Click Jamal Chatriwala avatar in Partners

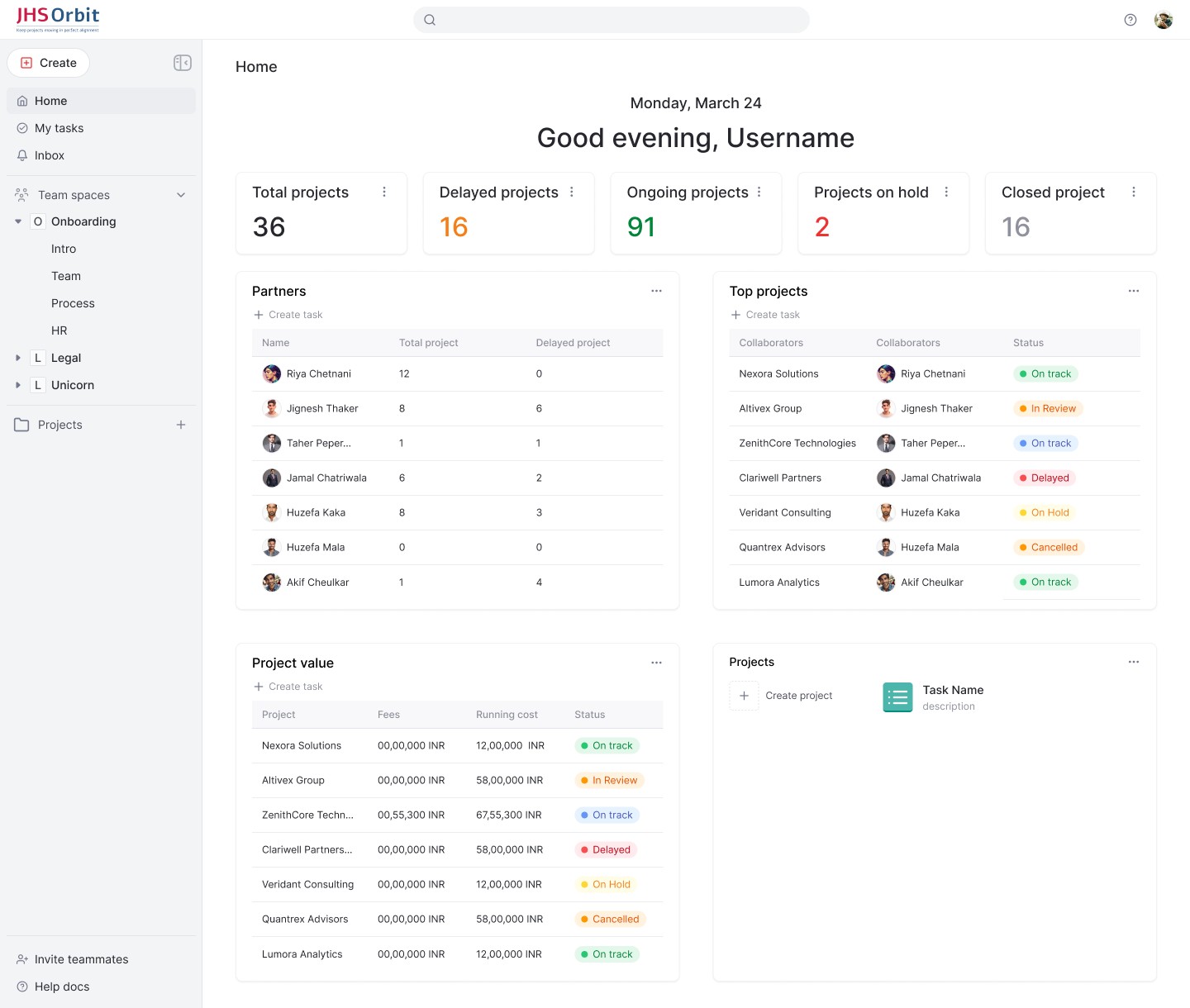pyautogui.click(x=272, y=478)
